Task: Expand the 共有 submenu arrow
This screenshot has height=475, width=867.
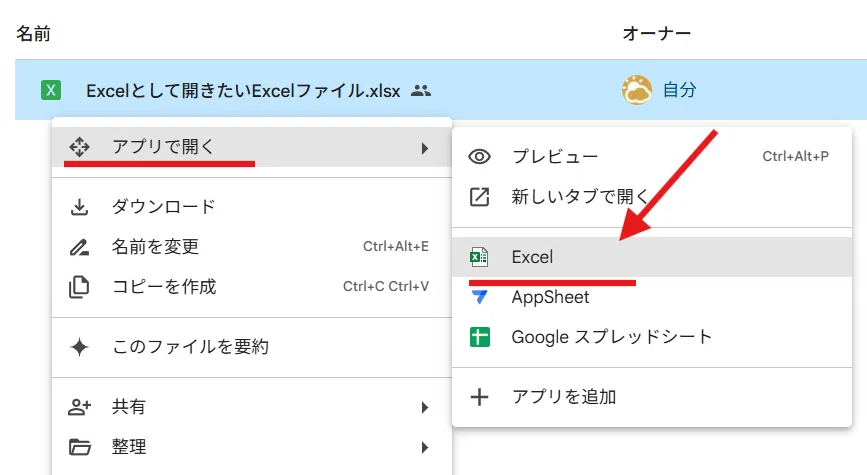Action: [424, 408]
